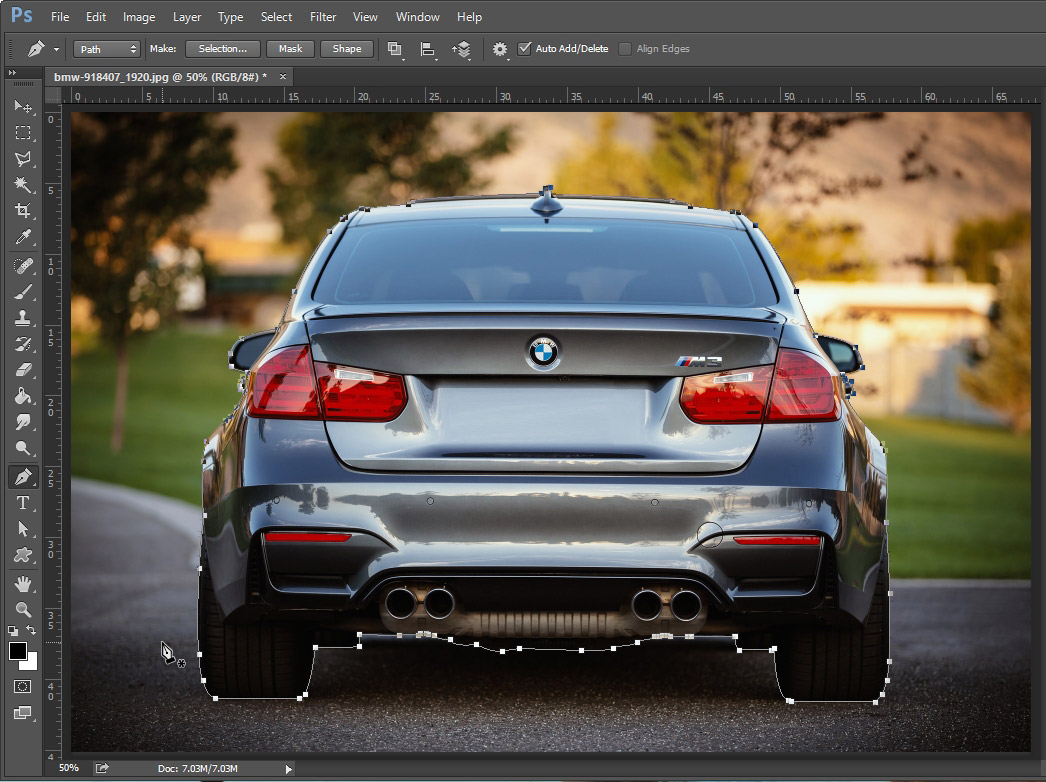Select the Paint Bucket tool
1046x782 pixels.
pyautogui.click(x=23, y=396)
